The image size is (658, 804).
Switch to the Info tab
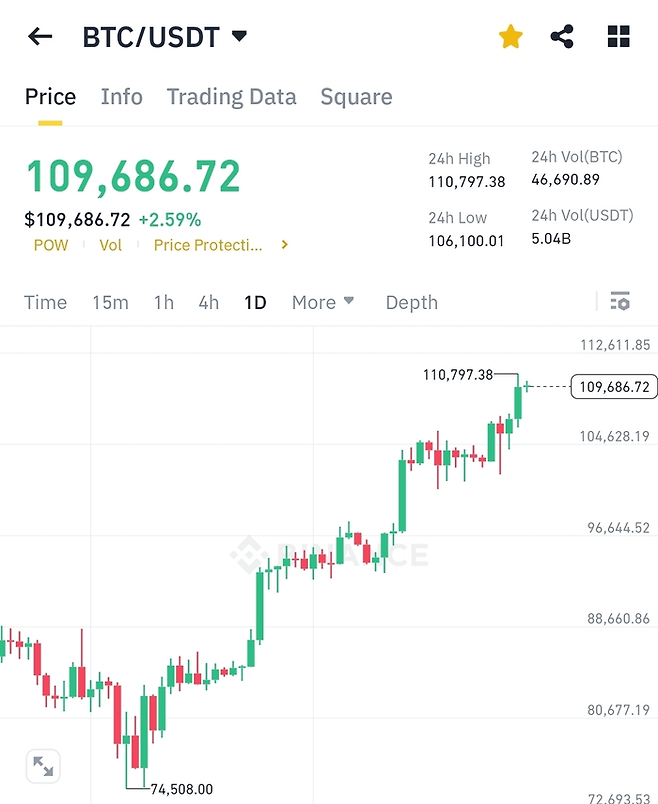(x=122, y=97)
